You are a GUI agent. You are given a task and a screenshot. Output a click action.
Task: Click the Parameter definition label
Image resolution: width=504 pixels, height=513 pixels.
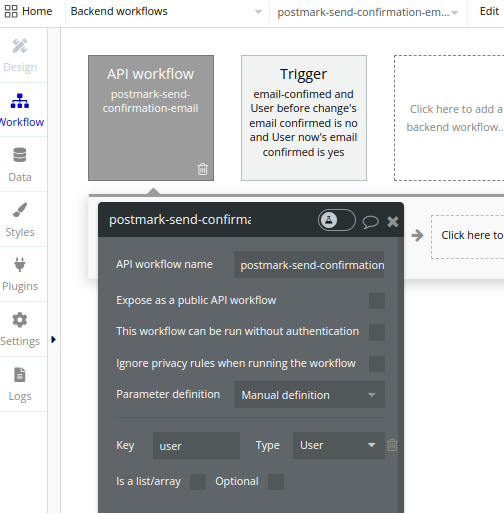168,394
